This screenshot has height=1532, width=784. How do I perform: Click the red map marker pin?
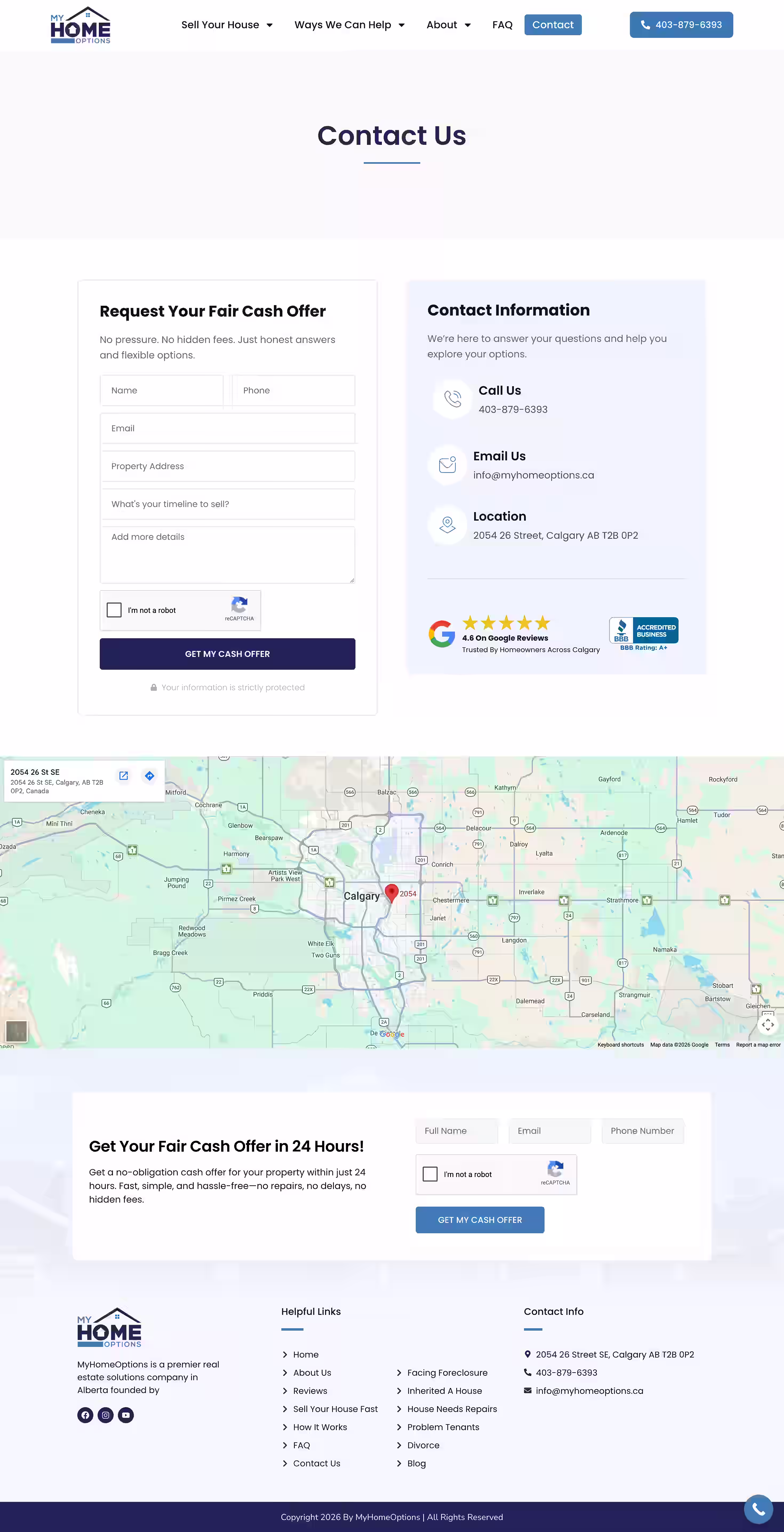tap(391, 893)
